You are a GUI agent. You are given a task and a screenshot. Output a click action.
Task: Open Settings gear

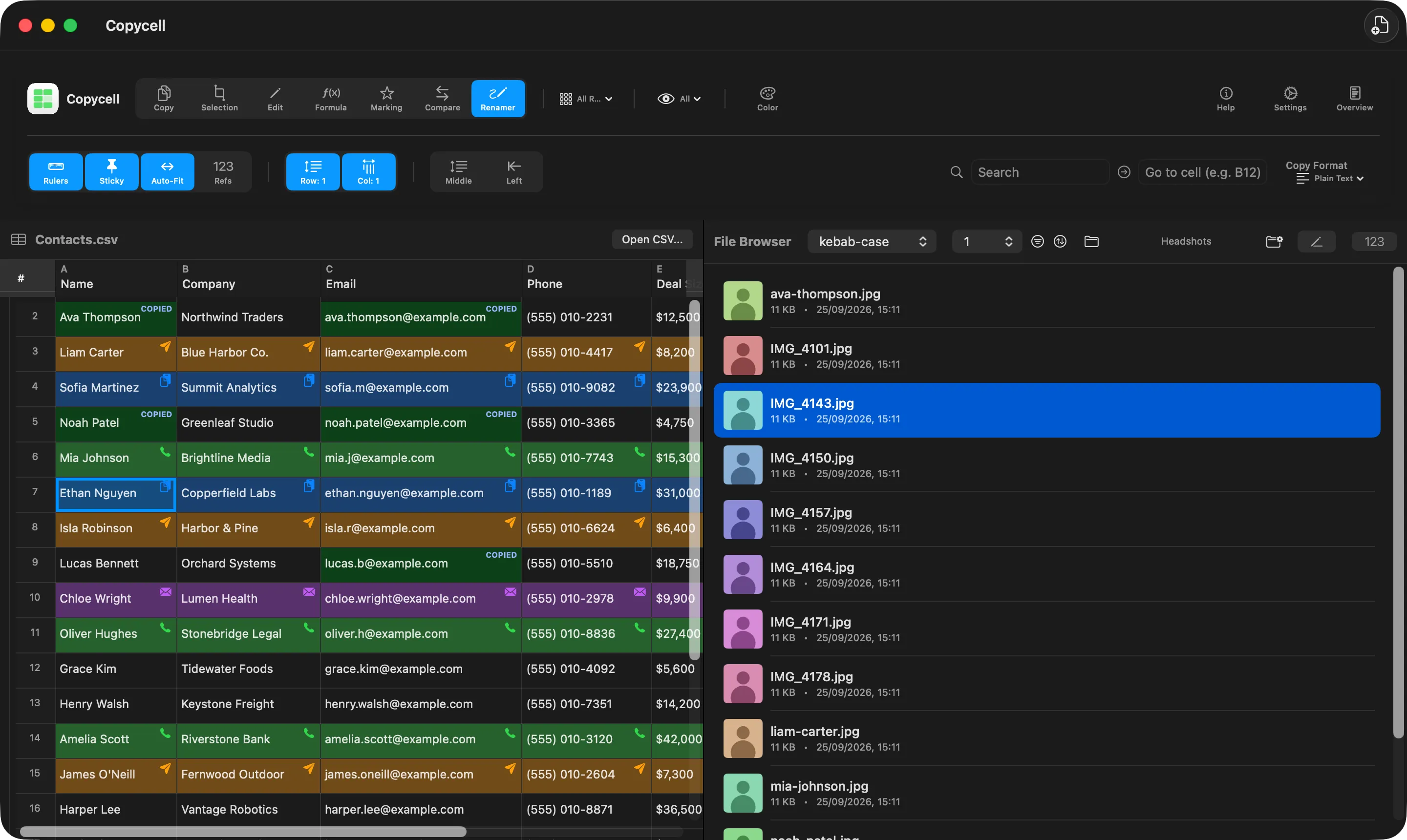click(1290, 99)
